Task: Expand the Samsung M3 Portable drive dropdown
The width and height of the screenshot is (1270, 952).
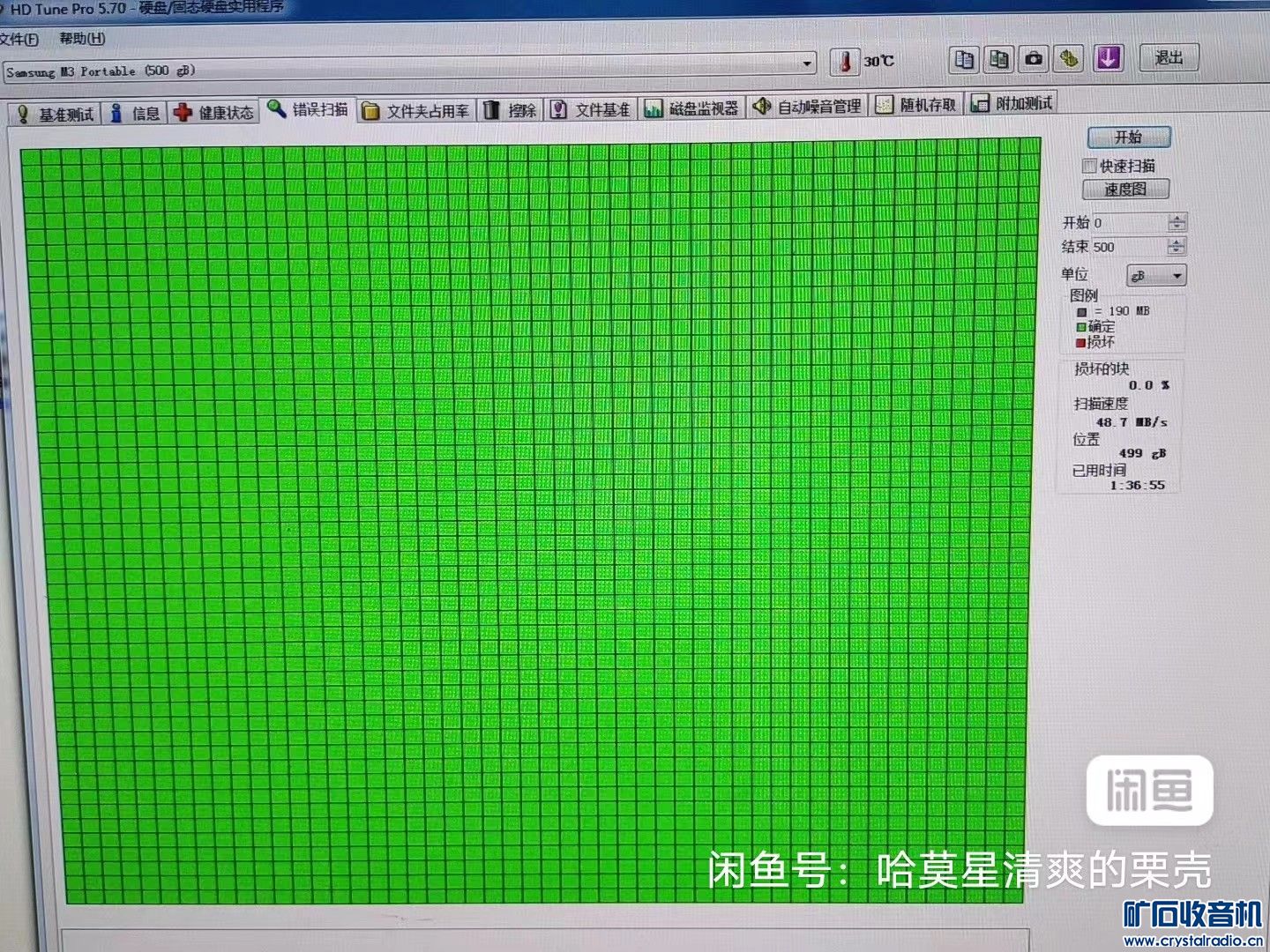Action: tap(807, 63)
